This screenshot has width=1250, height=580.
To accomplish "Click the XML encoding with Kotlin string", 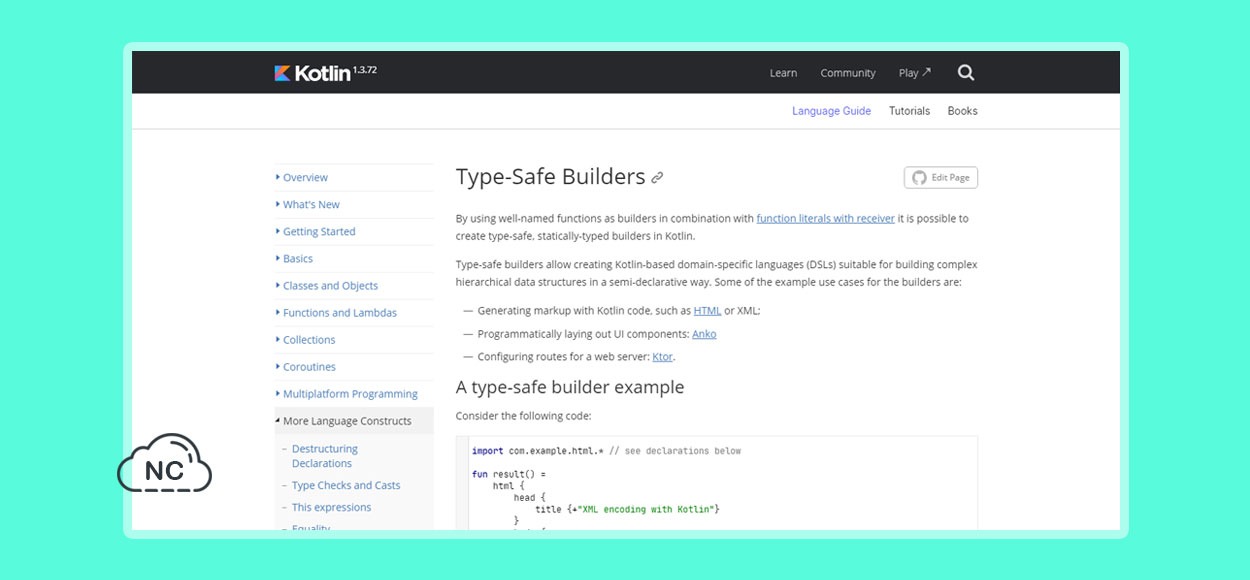I will 644,509.
